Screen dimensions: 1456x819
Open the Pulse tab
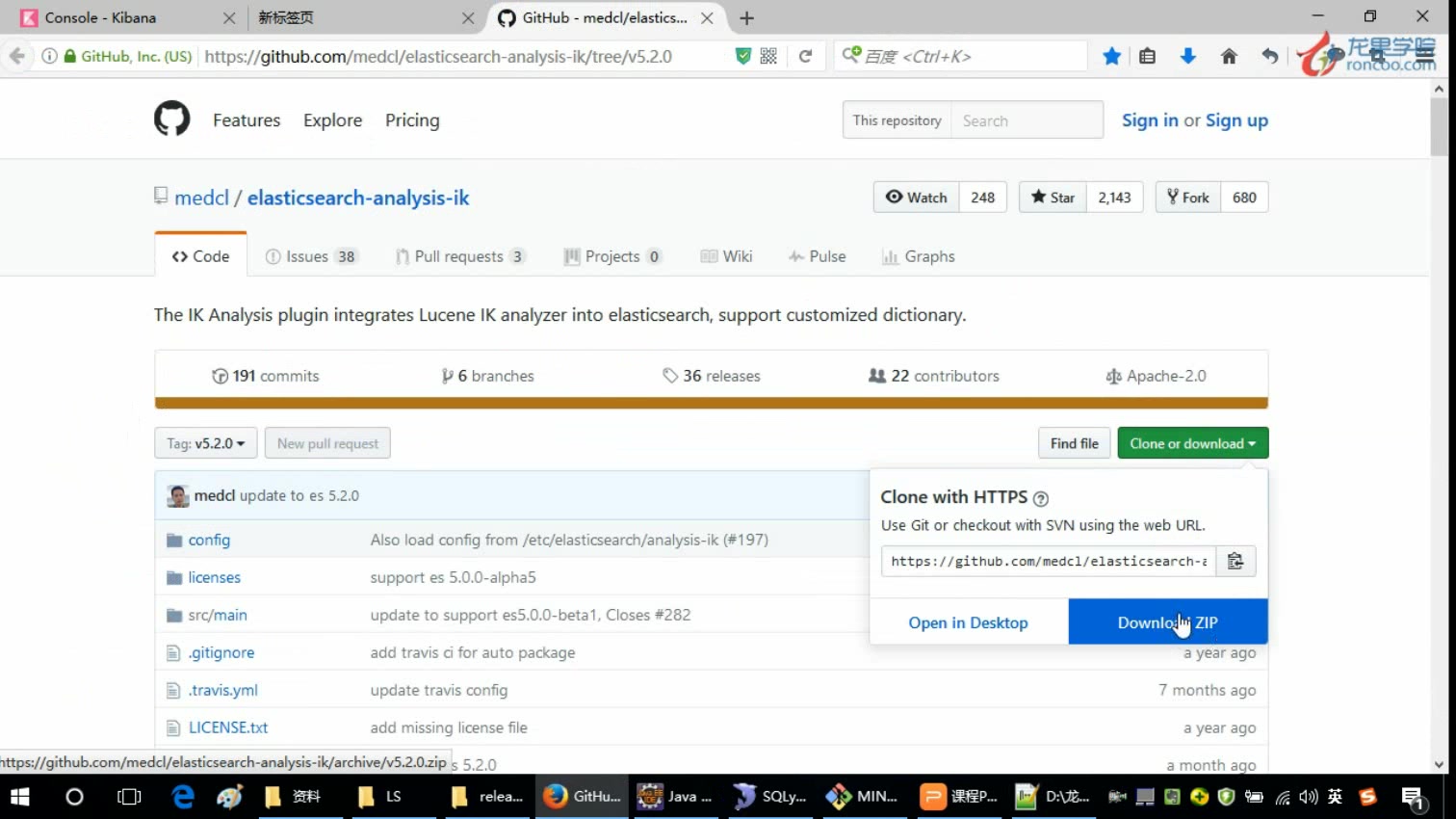(x=817, y=256)
